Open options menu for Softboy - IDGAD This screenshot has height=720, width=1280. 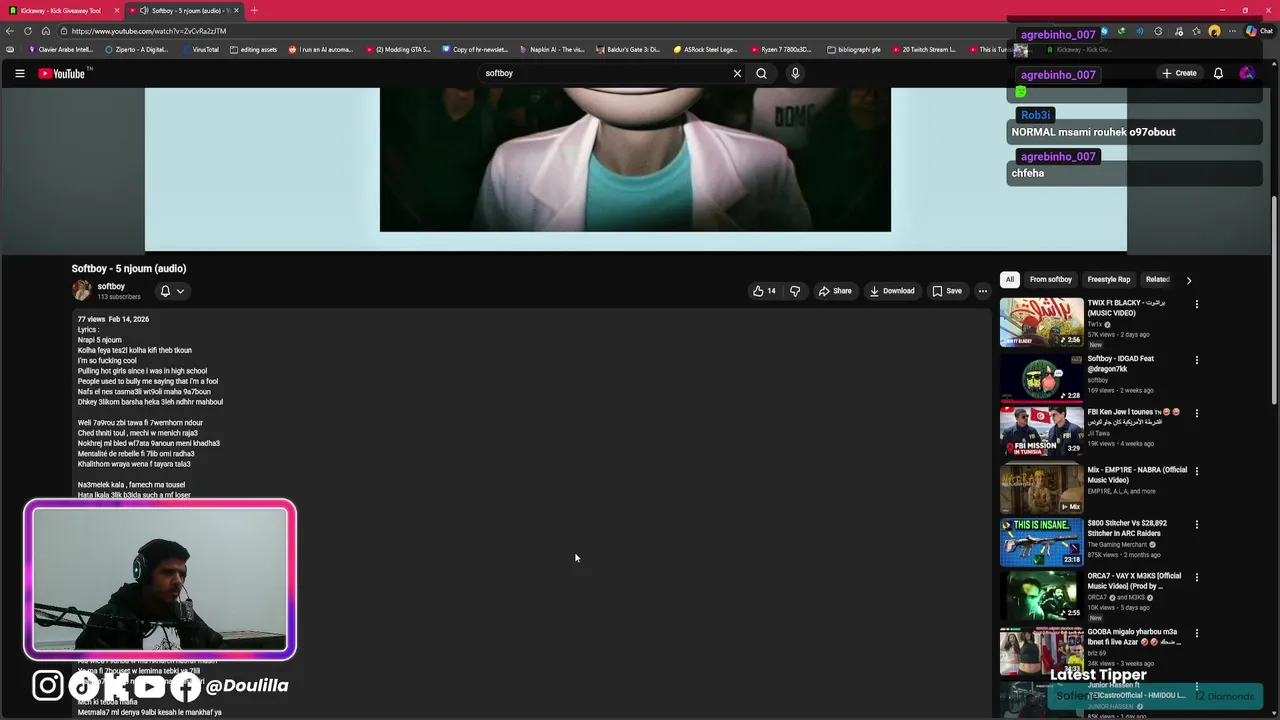click(x=1197, y=360)
